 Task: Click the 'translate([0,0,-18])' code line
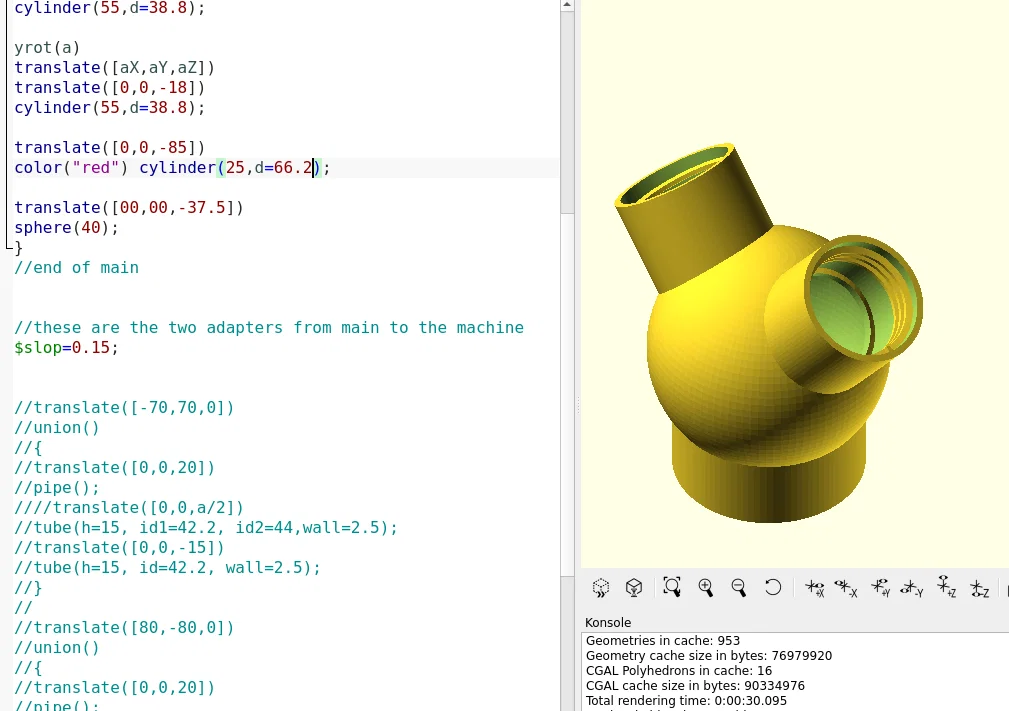click(109, 88)
